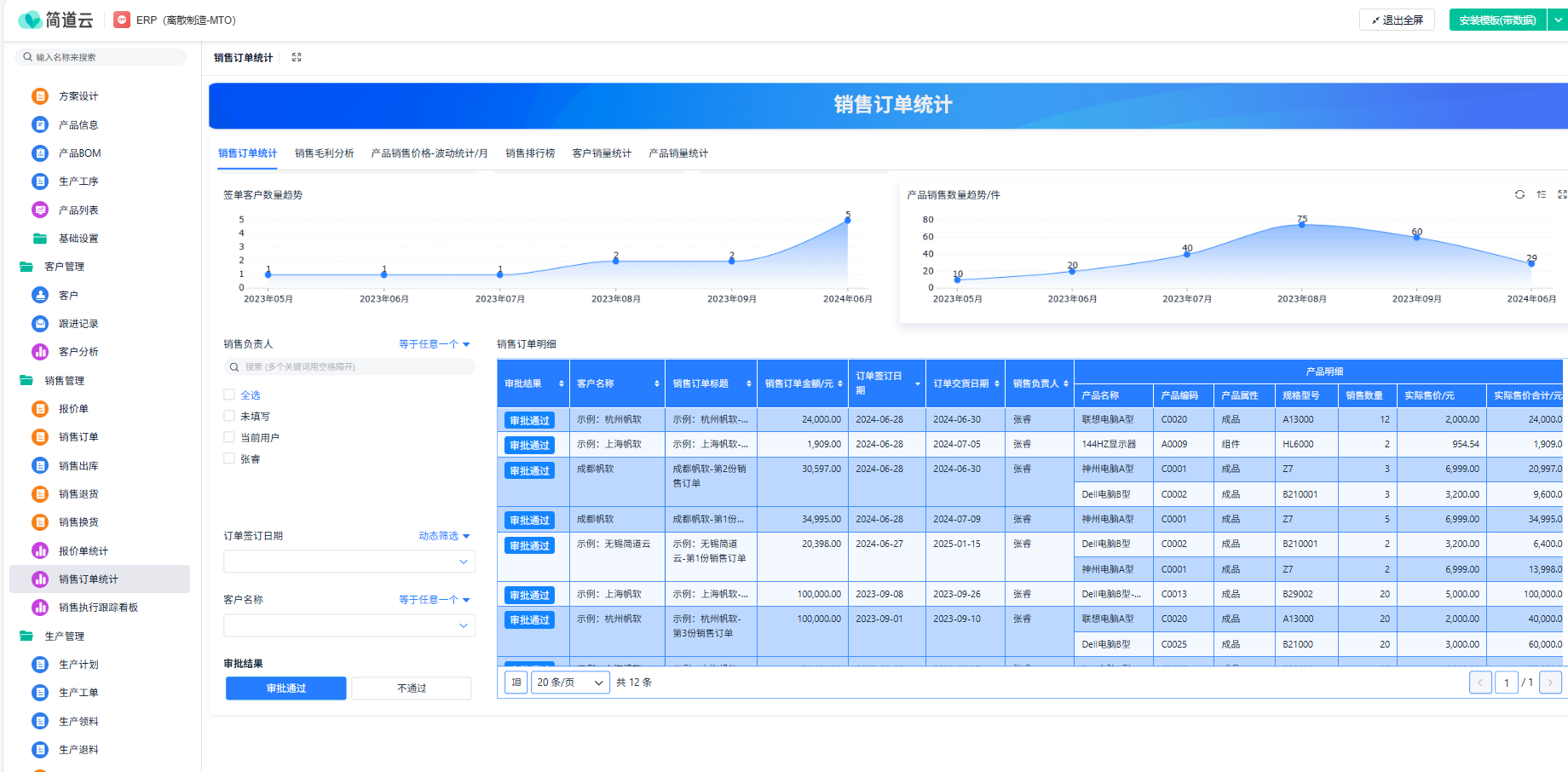Click the 退出全屏 button
The image size is (1568, 772).
[x=1397, y=20]
